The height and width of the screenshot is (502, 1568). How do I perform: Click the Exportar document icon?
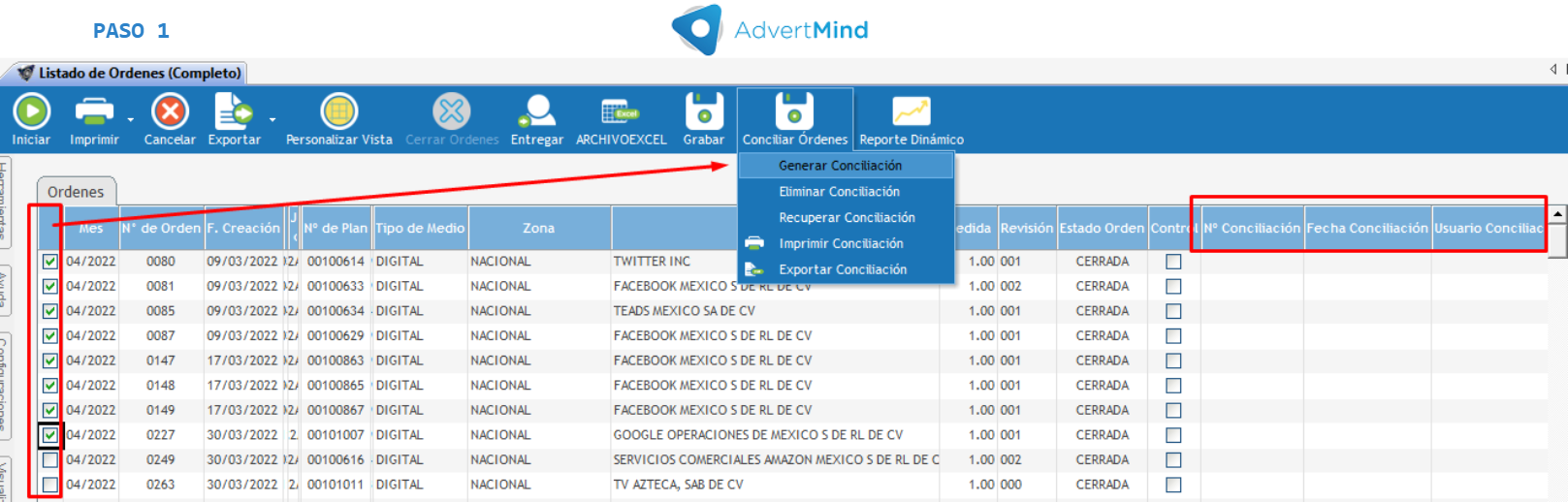[233, 111]
